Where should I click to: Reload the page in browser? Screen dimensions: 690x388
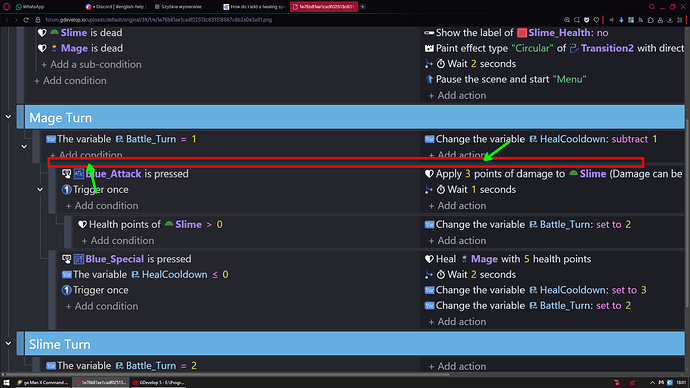tap(26, 20)
